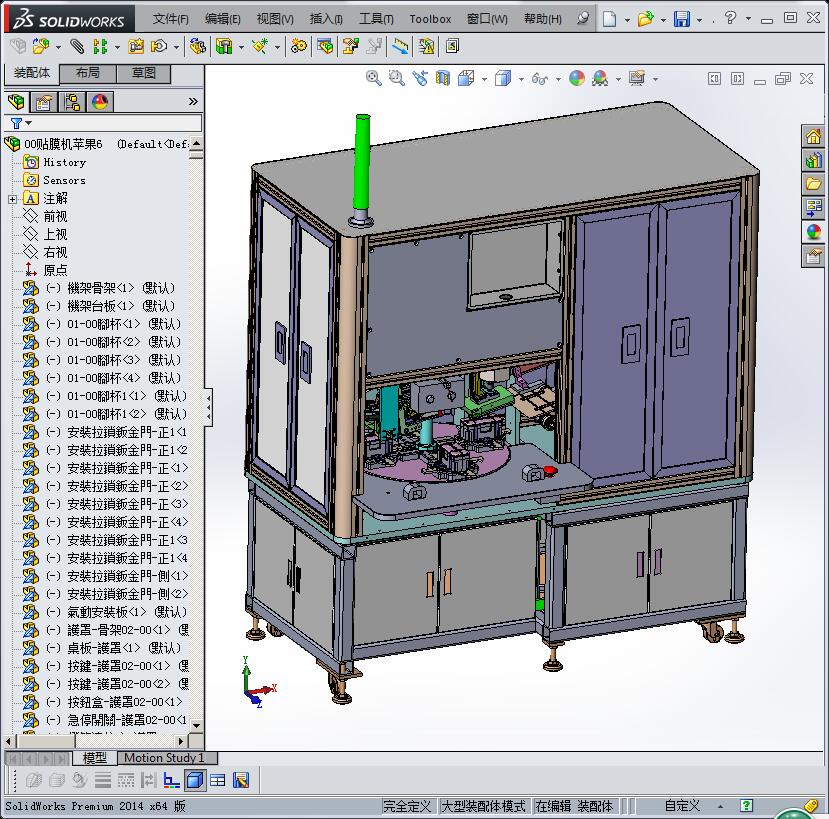Open the ConfigurationManager tab icon

click(71, 102)
